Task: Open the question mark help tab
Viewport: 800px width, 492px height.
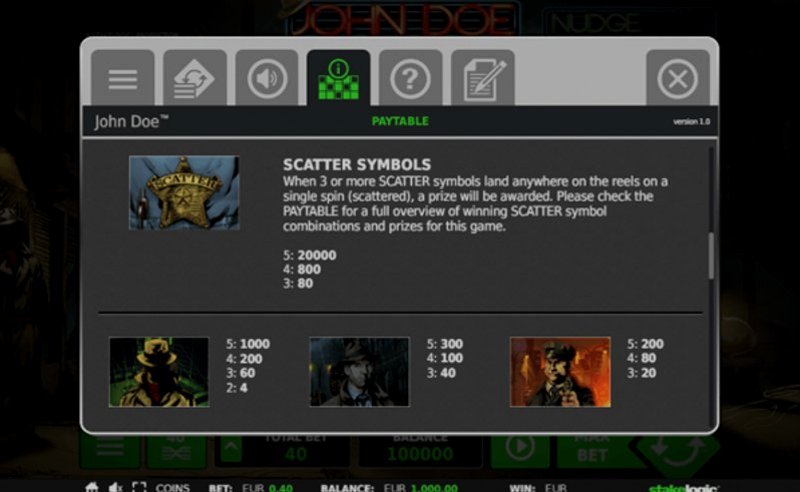Action: tap(410, 78)
